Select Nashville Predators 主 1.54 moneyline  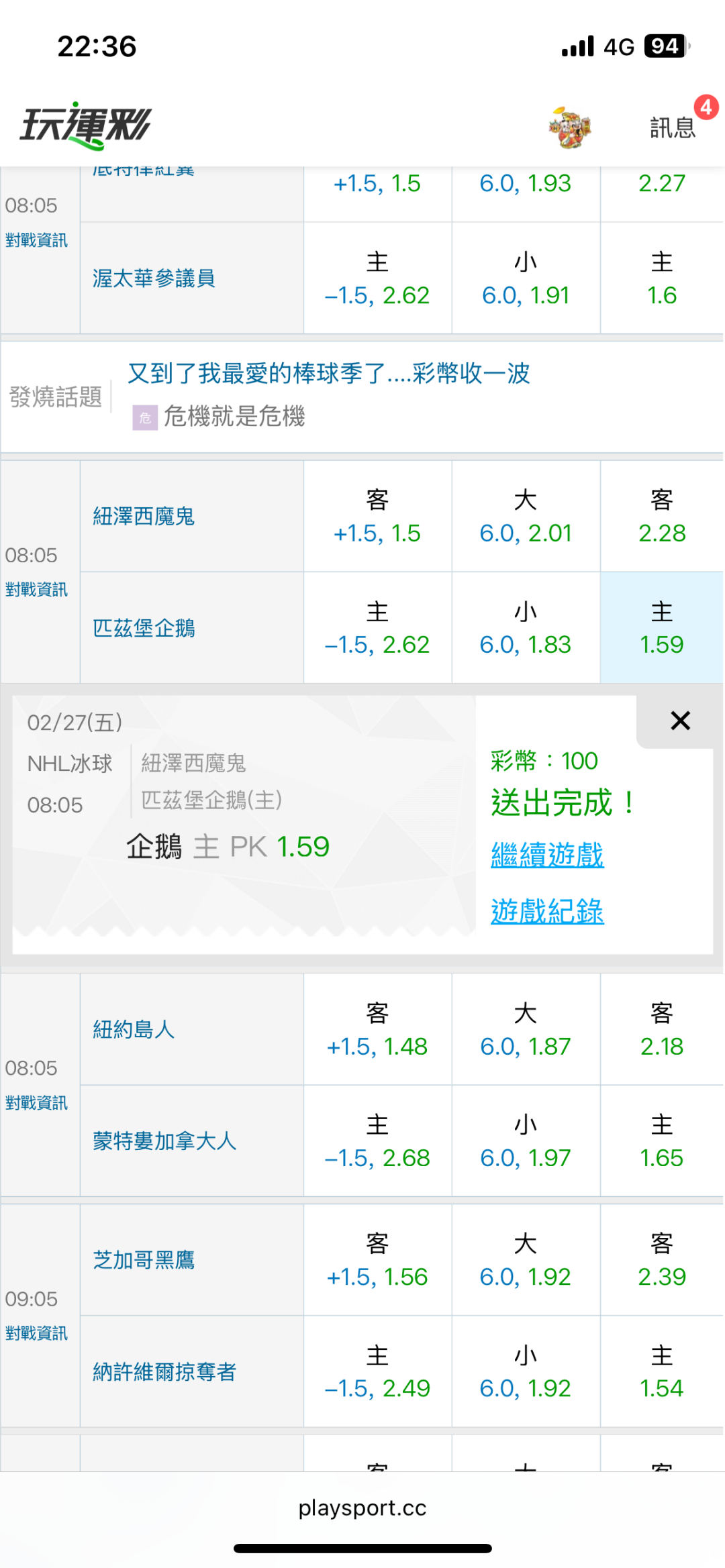(x=661, y=1372)
